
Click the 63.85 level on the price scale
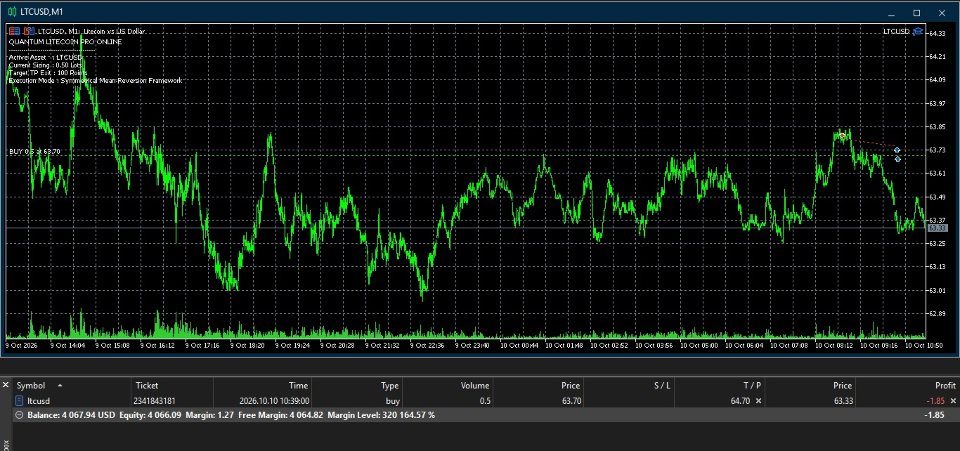point(937,127)
